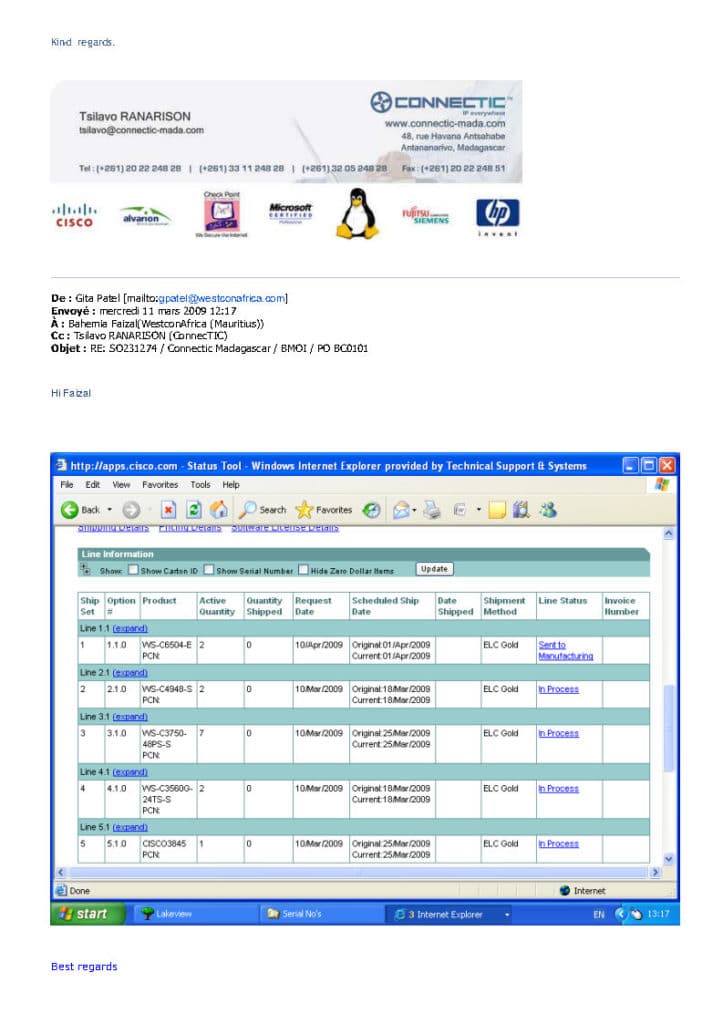Click the Cisco logo in email signature
This screenshot has width=723, height=1024.
(x=74, y=216)
